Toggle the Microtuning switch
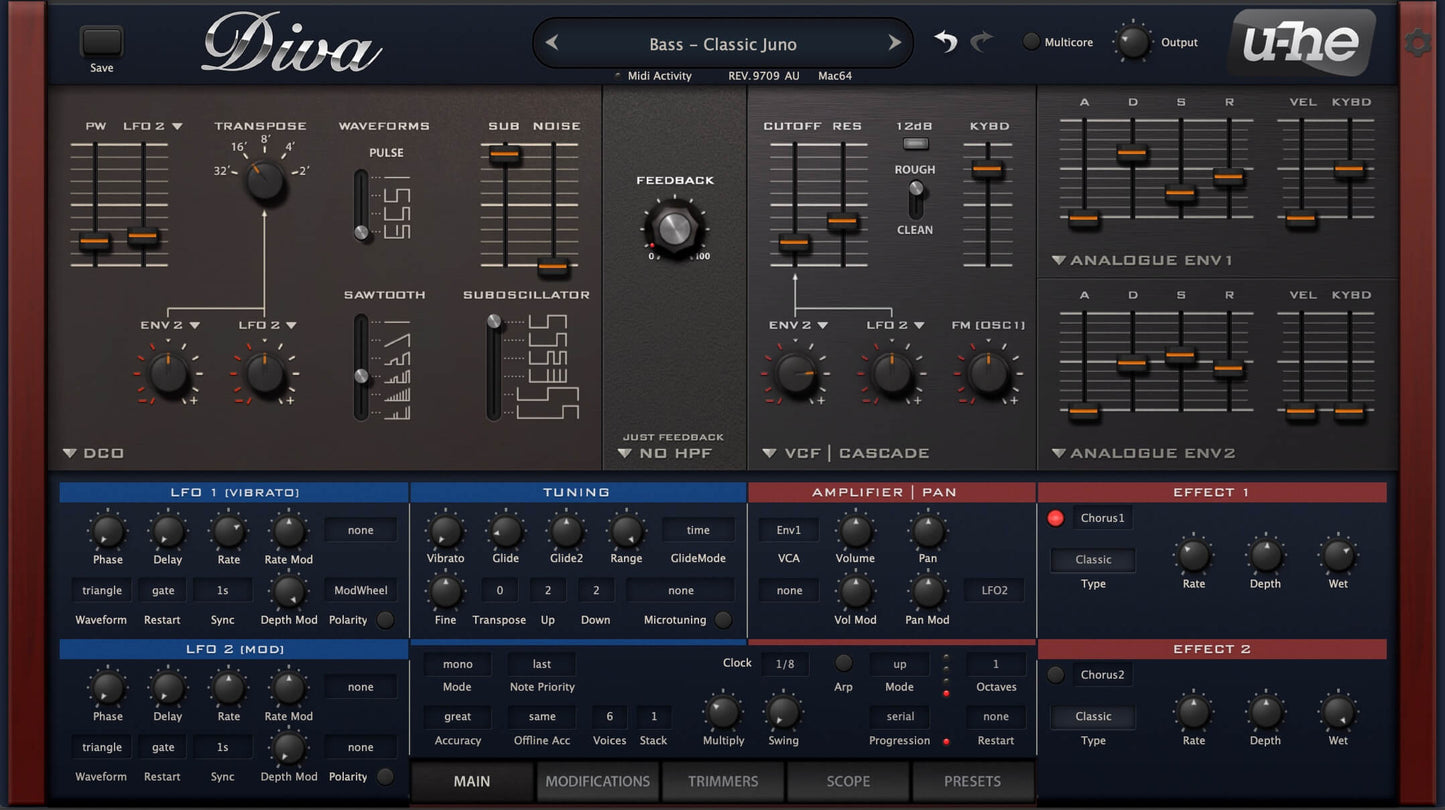Screen dimensions: 1445x810 click(723, 620)
